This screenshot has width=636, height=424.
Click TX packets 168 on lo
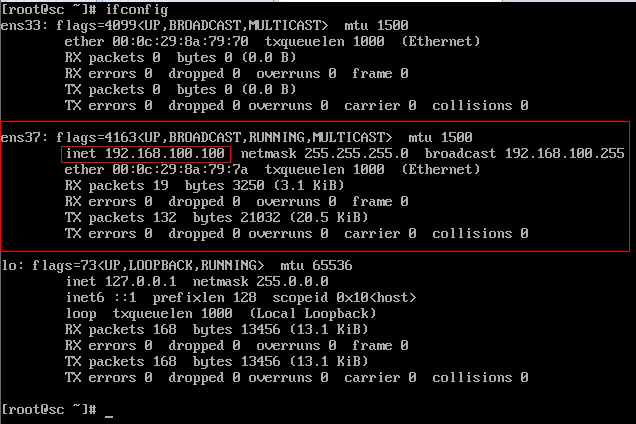tap(120, 361)
